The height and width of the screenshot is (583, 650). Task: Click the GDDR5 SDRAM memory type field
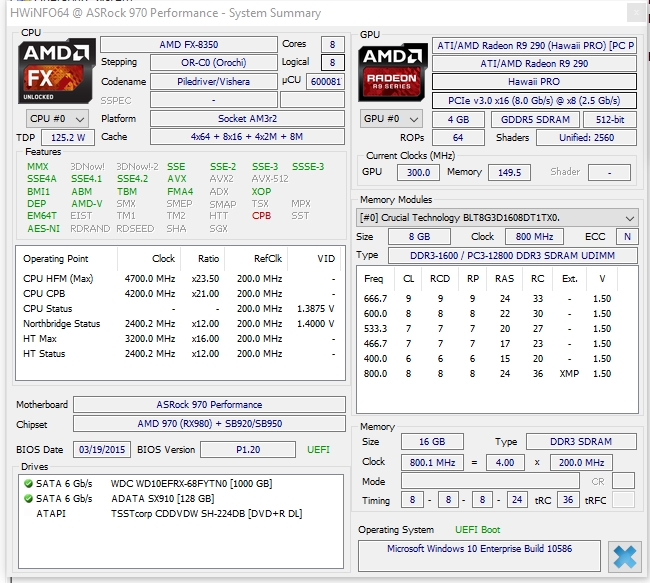(535, 120)
